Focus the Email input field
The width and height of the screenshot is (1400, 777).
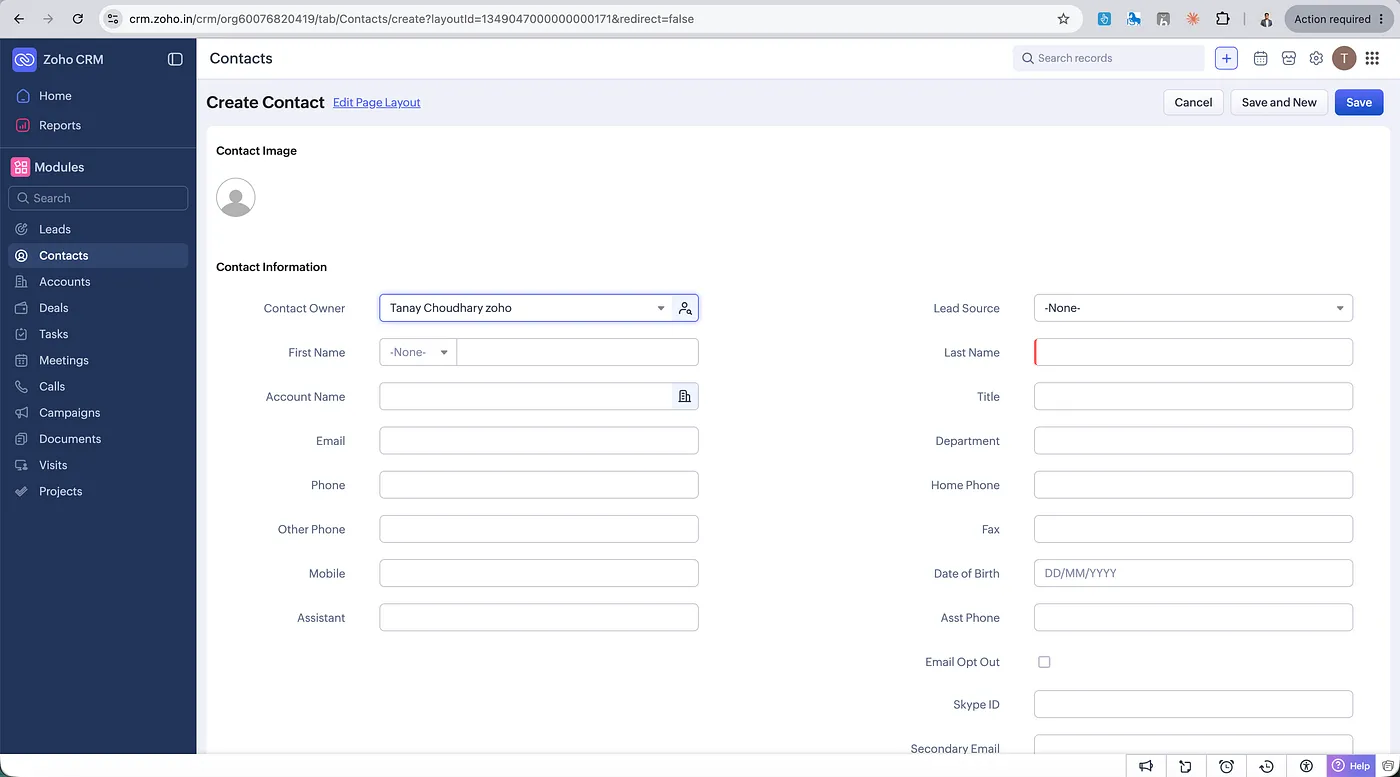coord(539,440)
